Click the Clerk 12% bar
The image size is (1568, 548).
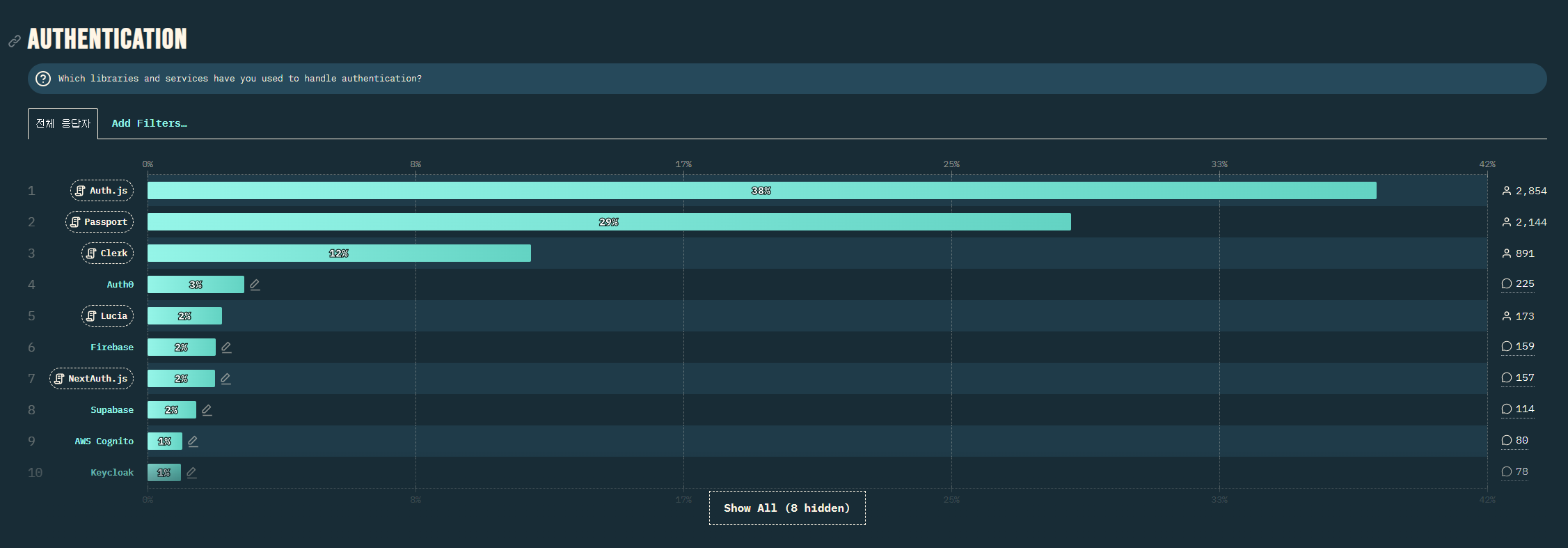pyautogui.click(x=339, y=253)
